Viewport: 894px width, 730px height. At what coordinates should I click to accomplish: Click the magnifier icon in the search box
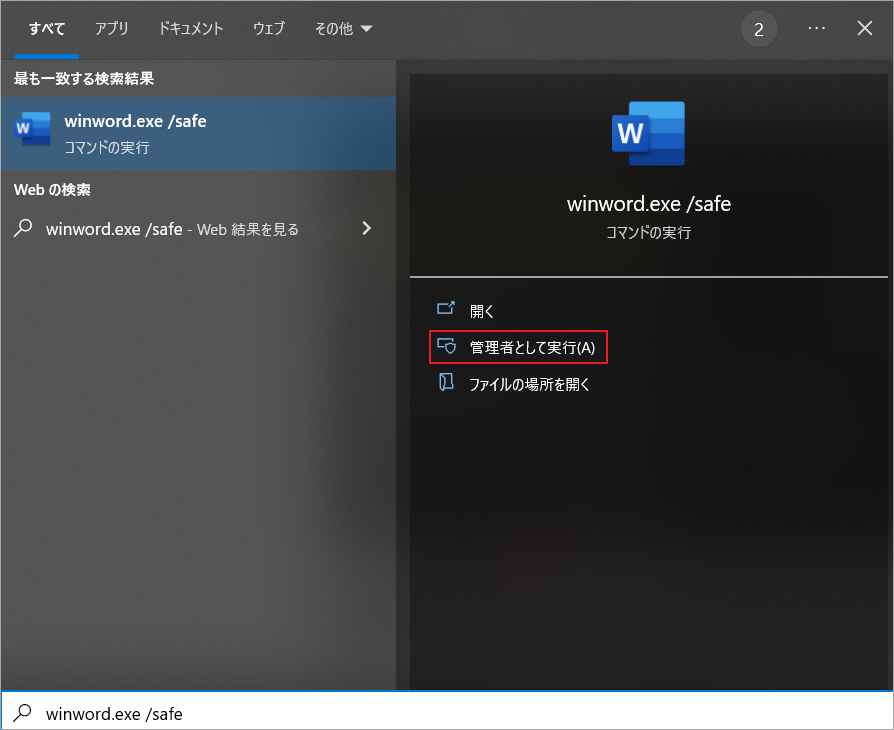pyautogui.click(x=21, y=713)
